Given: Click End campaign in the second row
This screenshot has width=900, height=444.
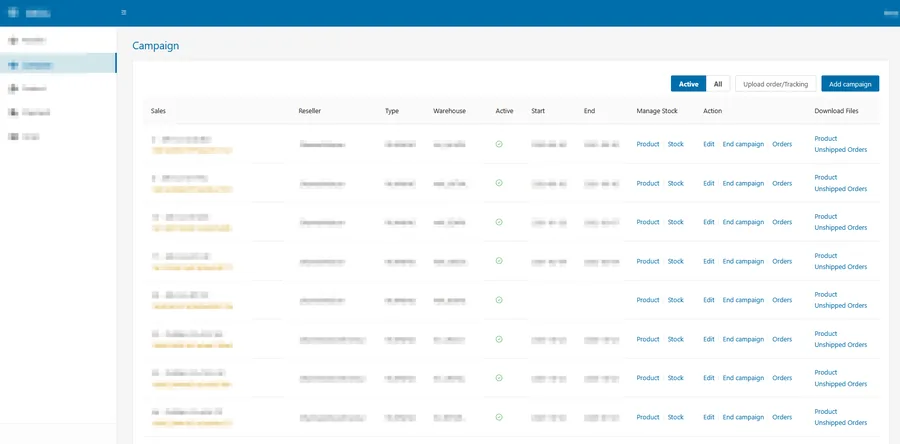Looking at the screenshot, I should (743, 183).
